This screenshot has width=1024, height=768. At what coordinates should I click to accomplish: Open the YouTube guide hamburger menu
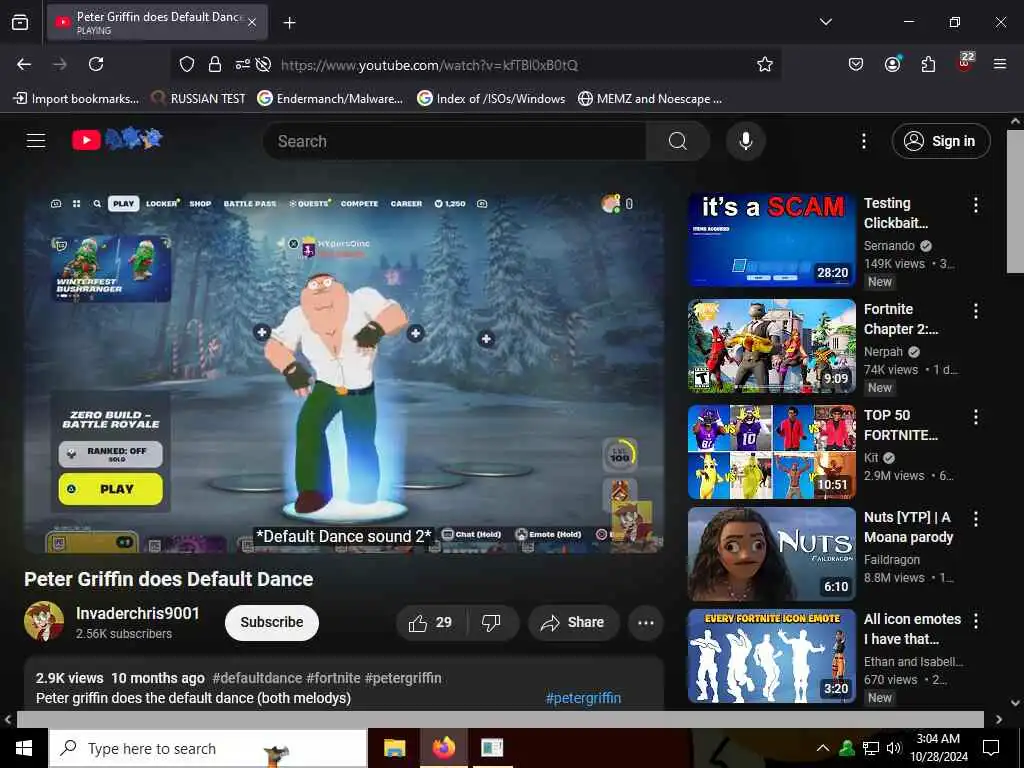click(36, 140)
